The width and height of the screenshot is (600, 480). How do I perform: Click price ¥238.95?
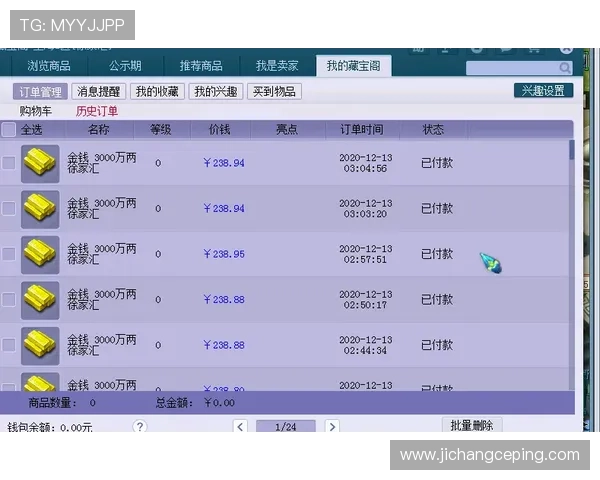224,254
